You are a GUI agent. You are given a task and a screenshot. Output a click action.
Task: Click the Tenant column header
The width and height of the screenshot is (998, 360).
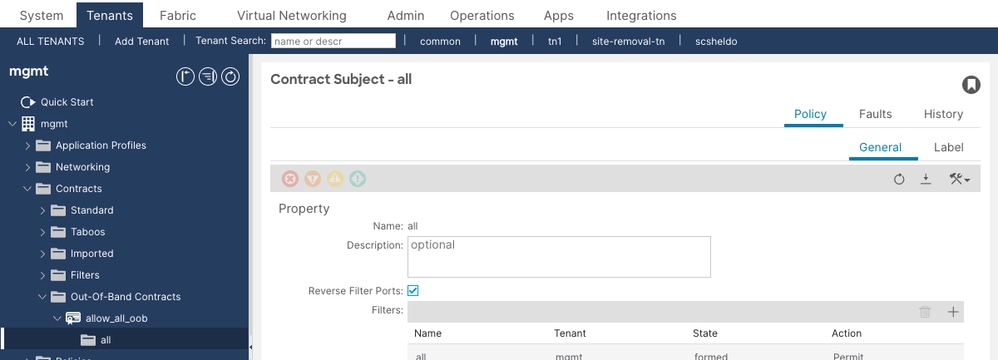tap(570, 333)
